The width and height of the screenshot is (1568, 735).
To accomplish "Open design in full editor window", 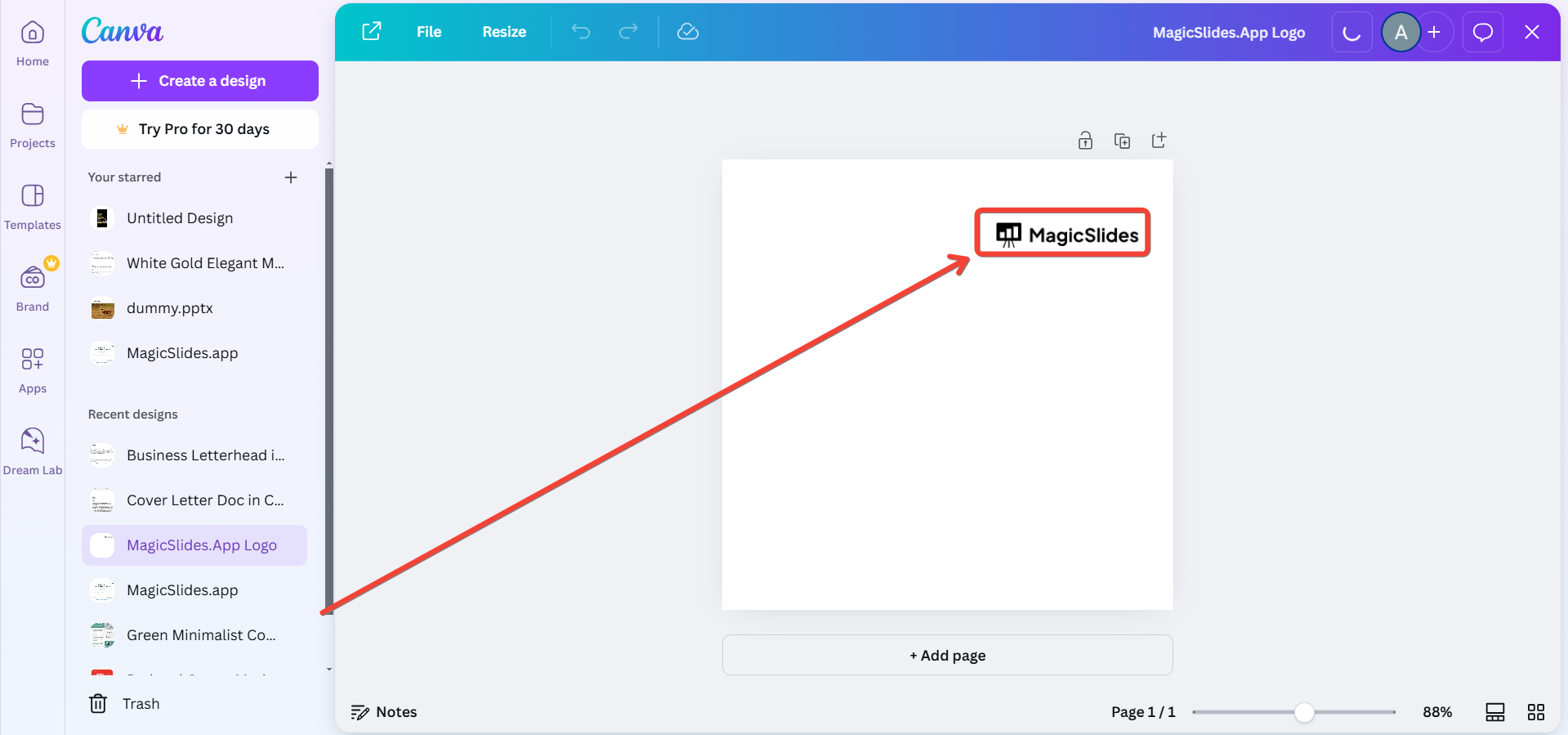I will 372,32.
